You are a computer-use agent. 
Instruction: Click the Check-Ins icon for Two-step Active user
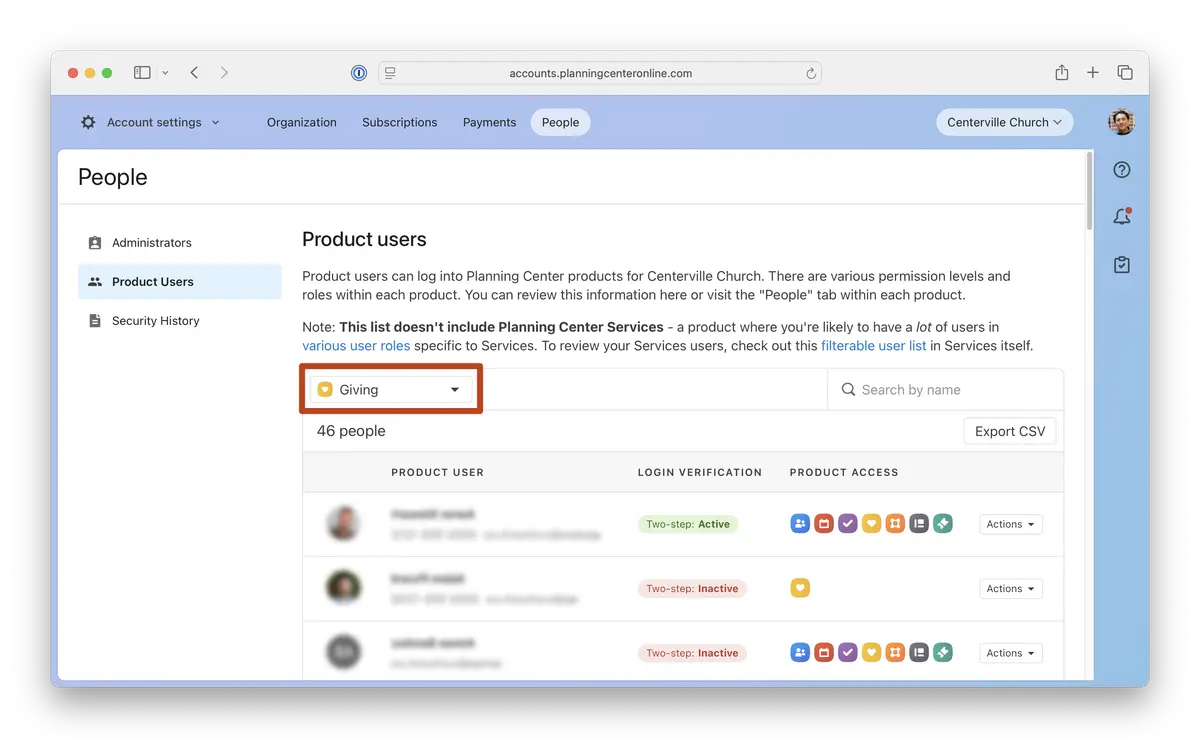click(x=848, y=524)
